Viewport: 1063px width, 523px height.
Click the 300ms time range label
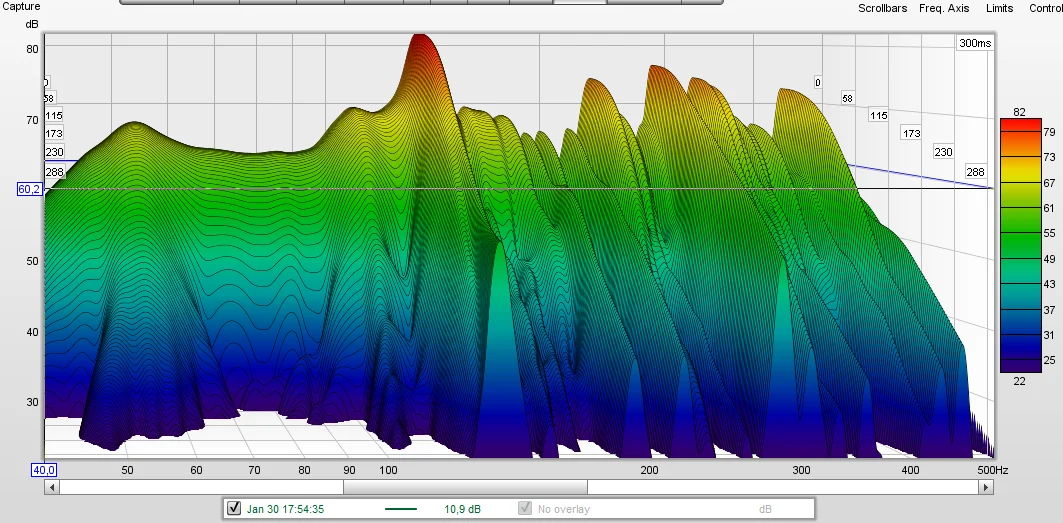[x=975, y=43]
